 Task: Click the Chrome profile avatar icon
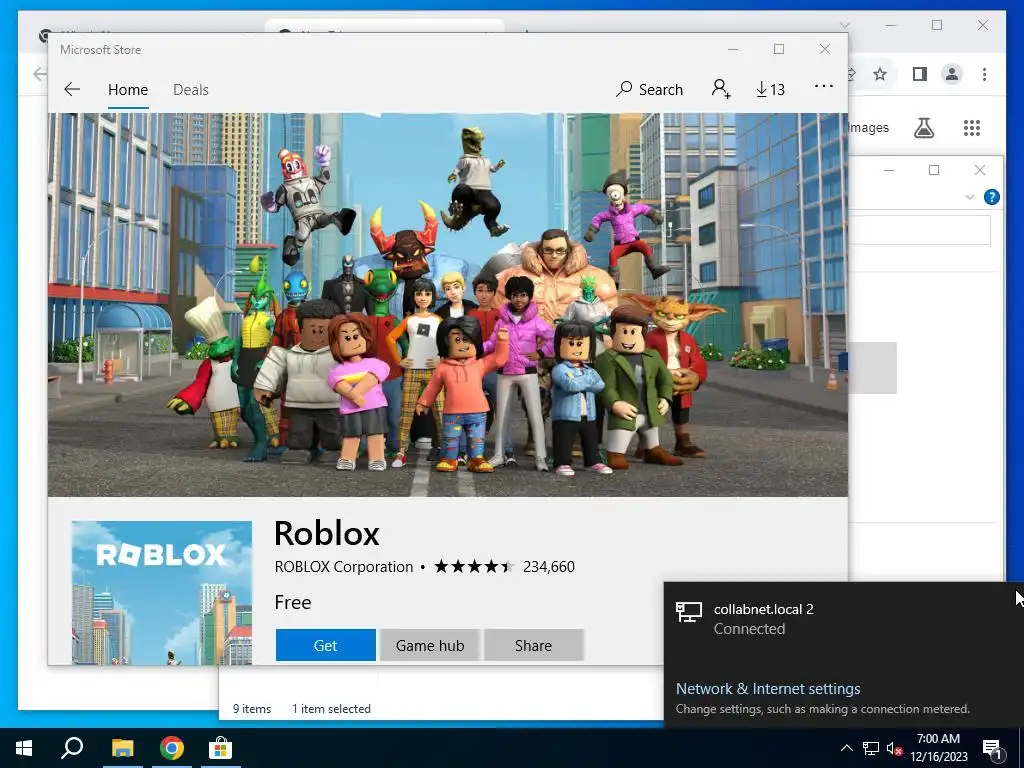952,74
